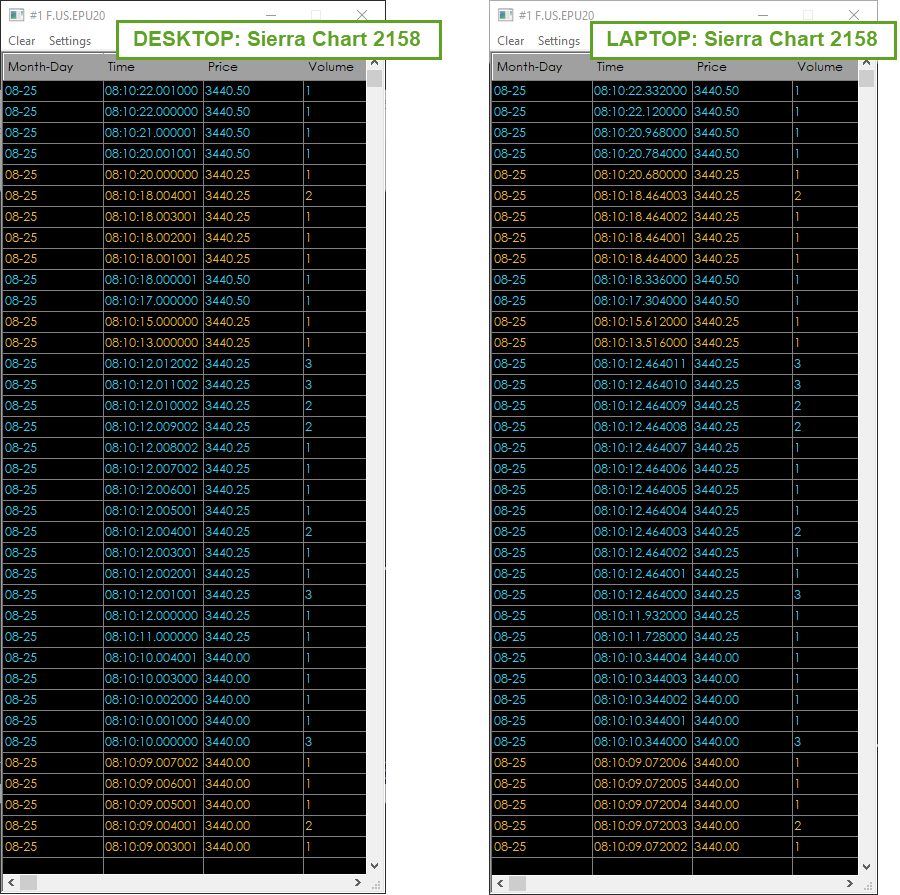
Task: Close the Laptop time and sales window
Action: click(x=854, y=15)
